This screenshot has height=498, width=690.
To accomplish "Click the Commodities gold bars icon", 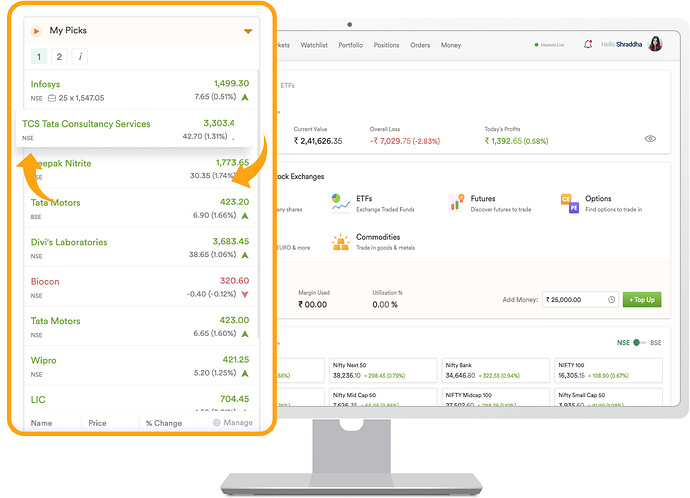I will (x=341, y=242).
